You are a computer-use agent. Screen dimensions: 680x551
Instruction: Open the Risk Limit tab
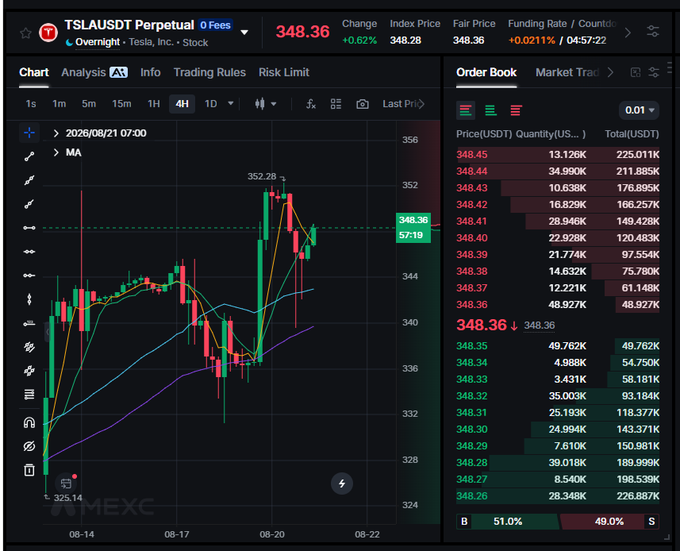[x=284, y=72]
